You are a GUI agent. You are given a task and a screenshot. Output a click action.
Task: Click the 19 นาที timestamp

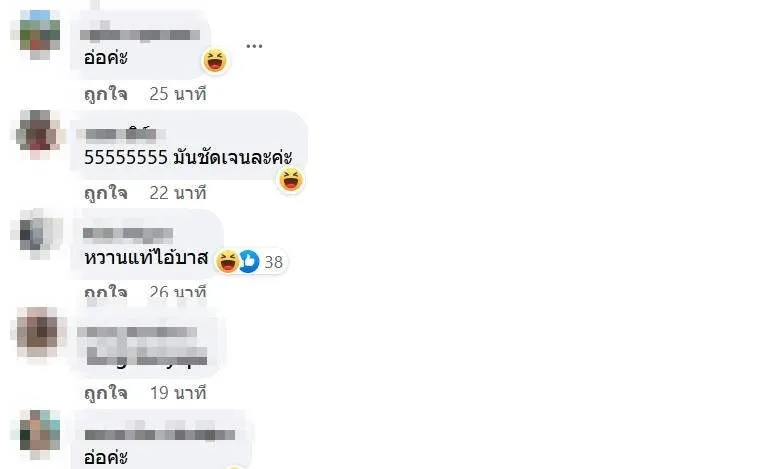click(178, 393)
